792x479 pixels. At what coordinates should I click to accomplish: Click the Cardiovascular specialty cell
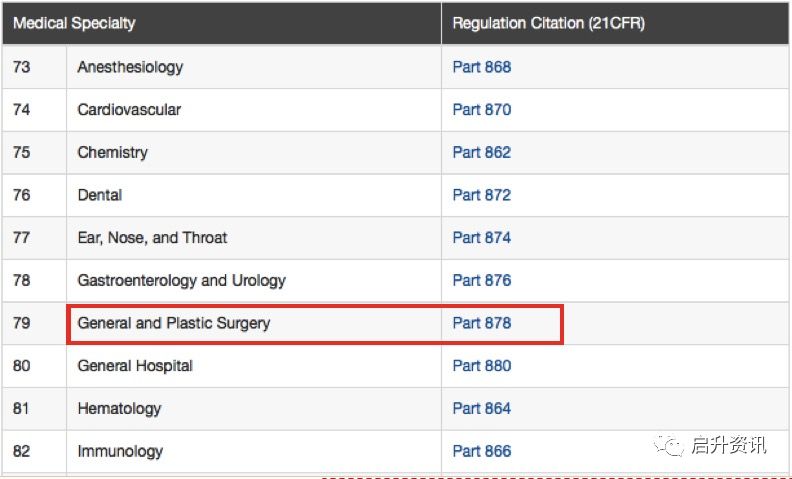(129, 110)
